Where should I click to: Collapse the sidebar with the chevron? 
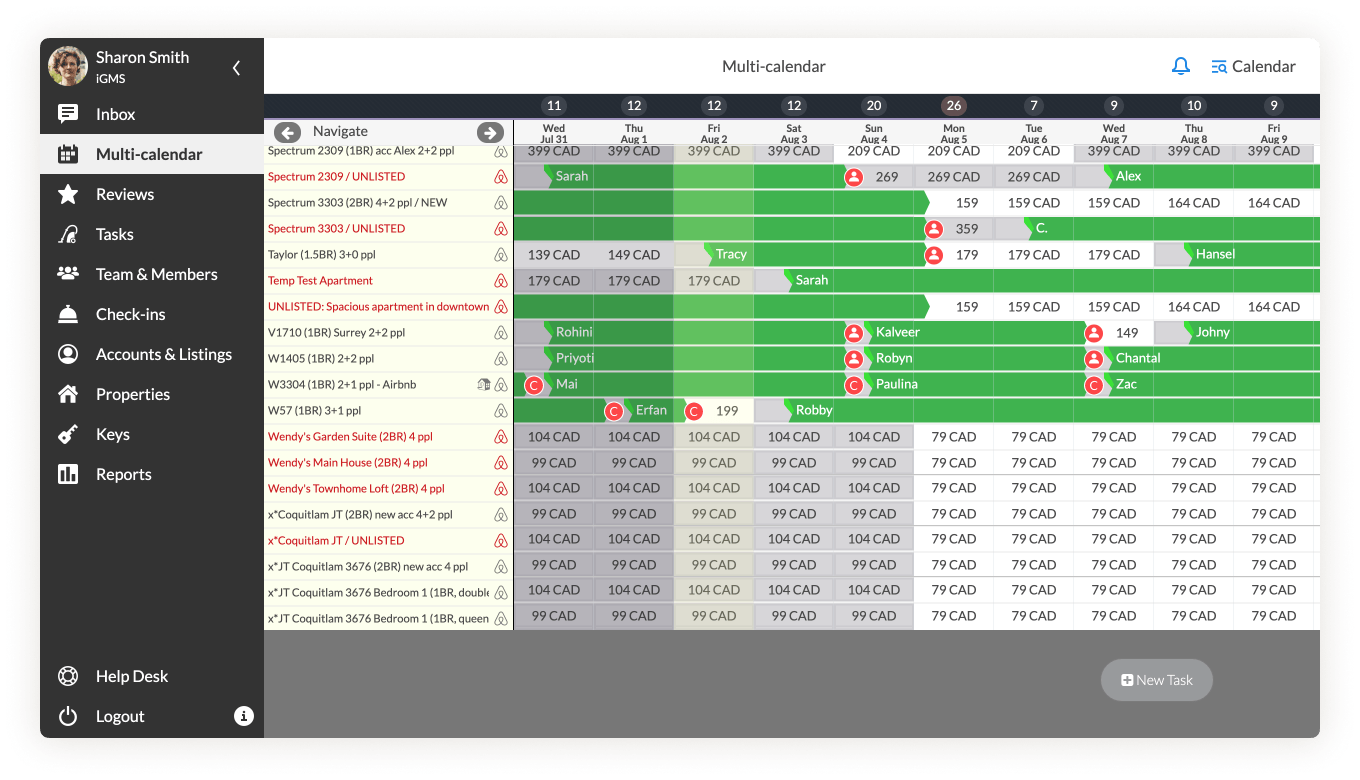(x=237, y=68)
